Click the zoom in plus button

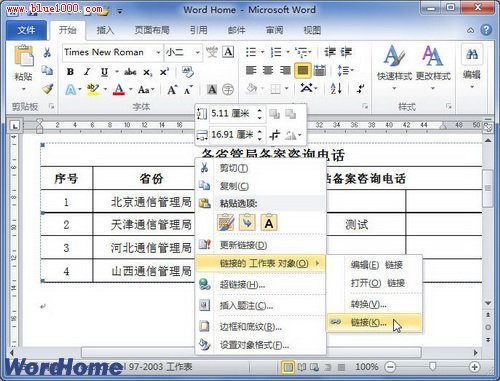(474, 367)
